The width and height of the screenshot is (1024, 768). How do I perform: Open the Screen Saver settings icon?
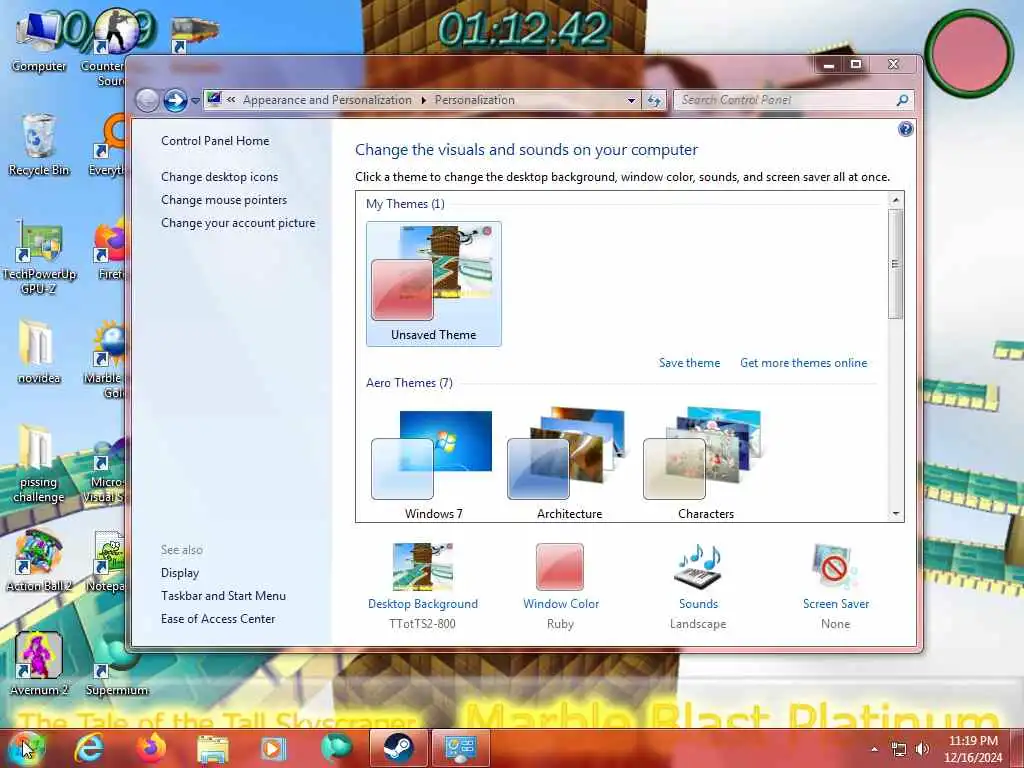[x=835, y=567]
